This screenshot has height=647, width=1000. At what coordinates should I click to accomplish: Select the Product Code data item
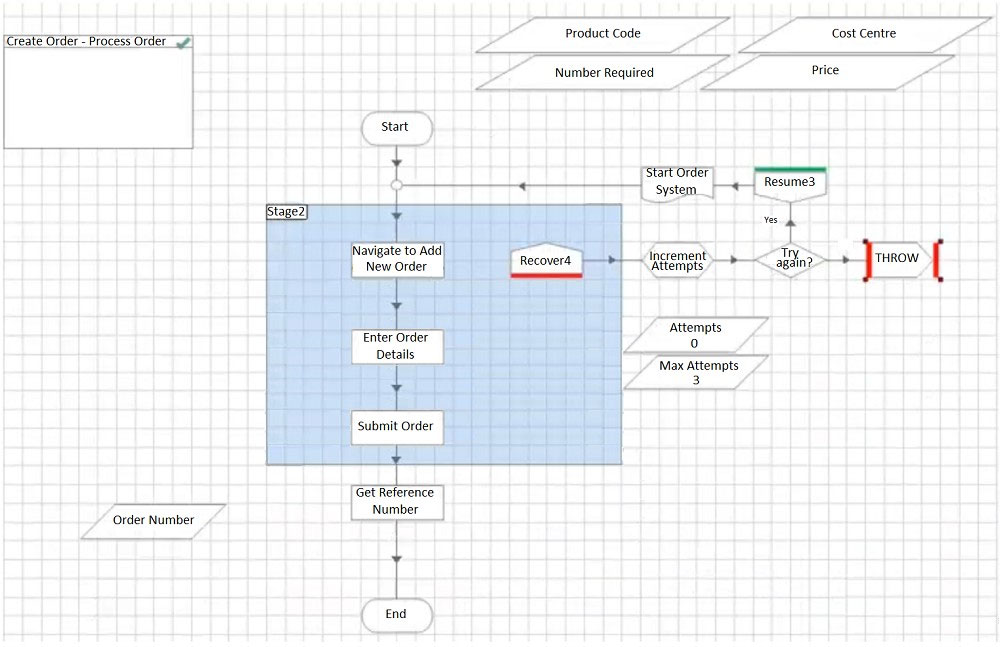click(603, 34)
